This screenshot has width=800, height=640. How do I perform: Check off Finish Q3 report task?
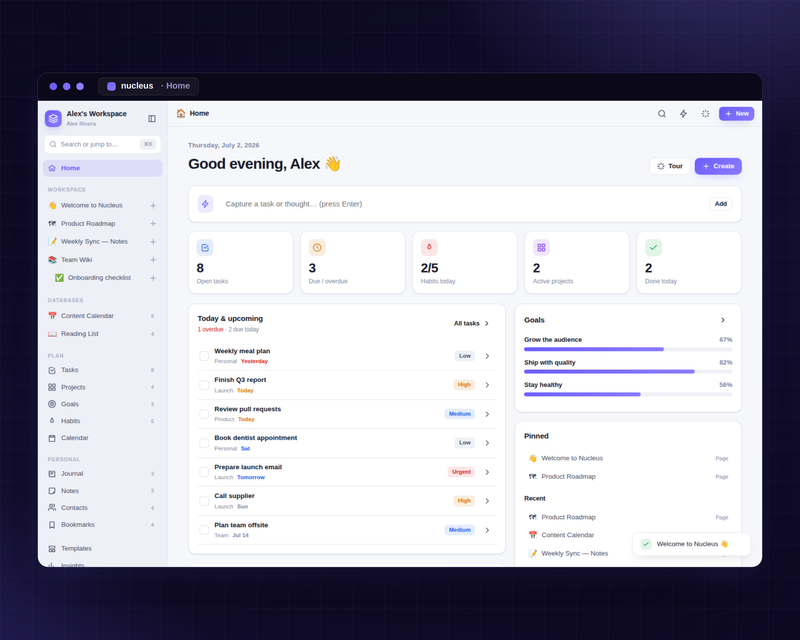(204, 385)
